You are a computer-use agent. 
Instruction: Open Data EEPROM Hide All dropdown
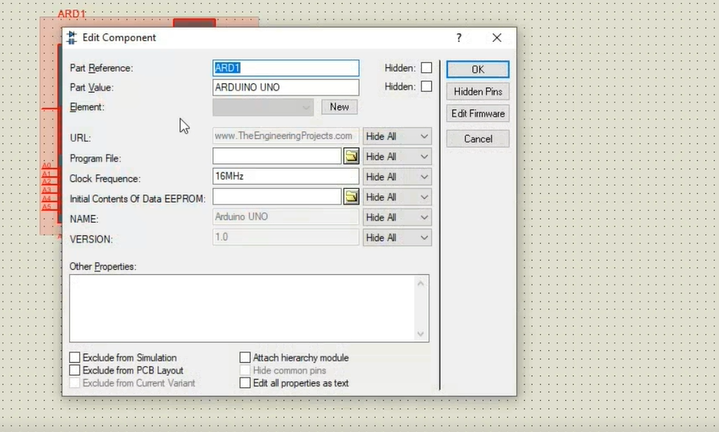point(397,197)
